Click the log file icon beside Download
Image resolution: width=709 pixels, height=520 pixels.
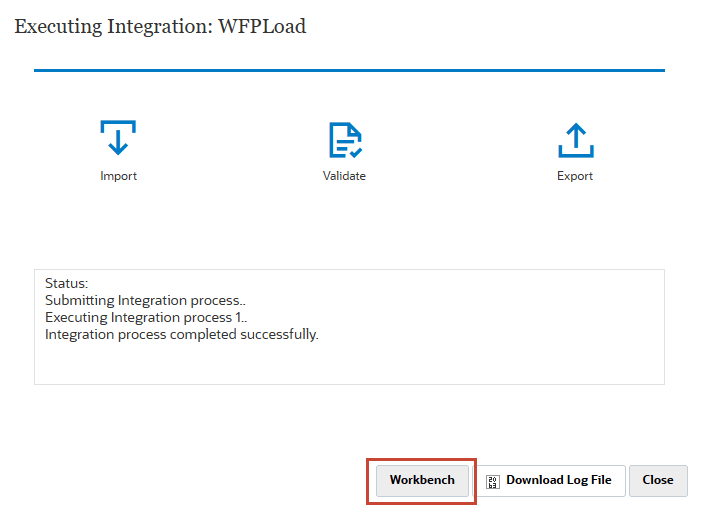[492, 481]
